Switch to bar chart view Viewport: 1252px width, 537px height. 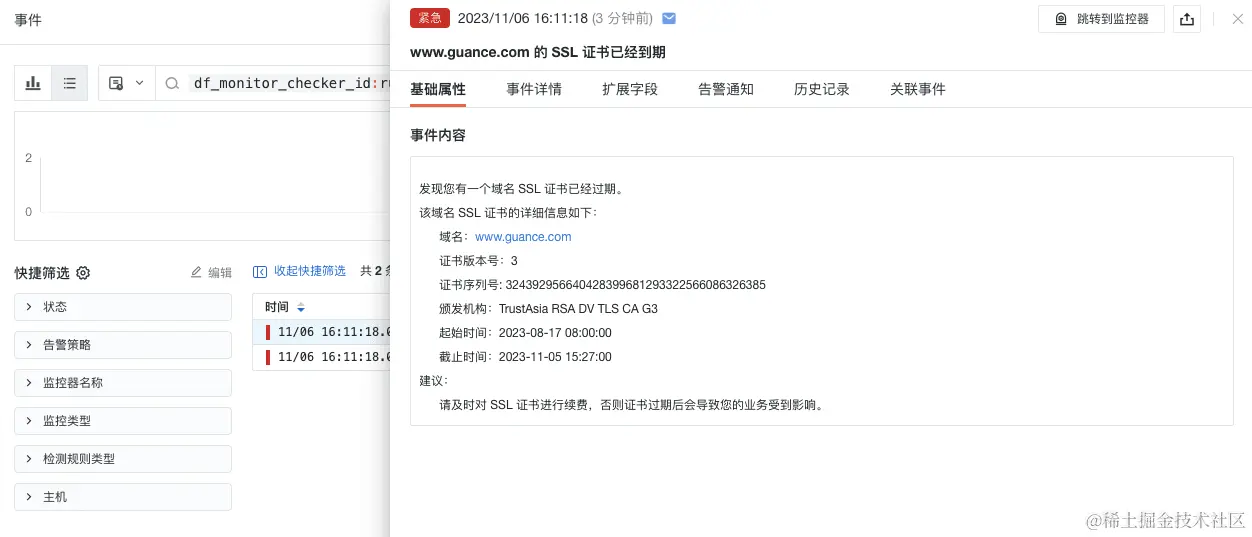pos(33,83)
